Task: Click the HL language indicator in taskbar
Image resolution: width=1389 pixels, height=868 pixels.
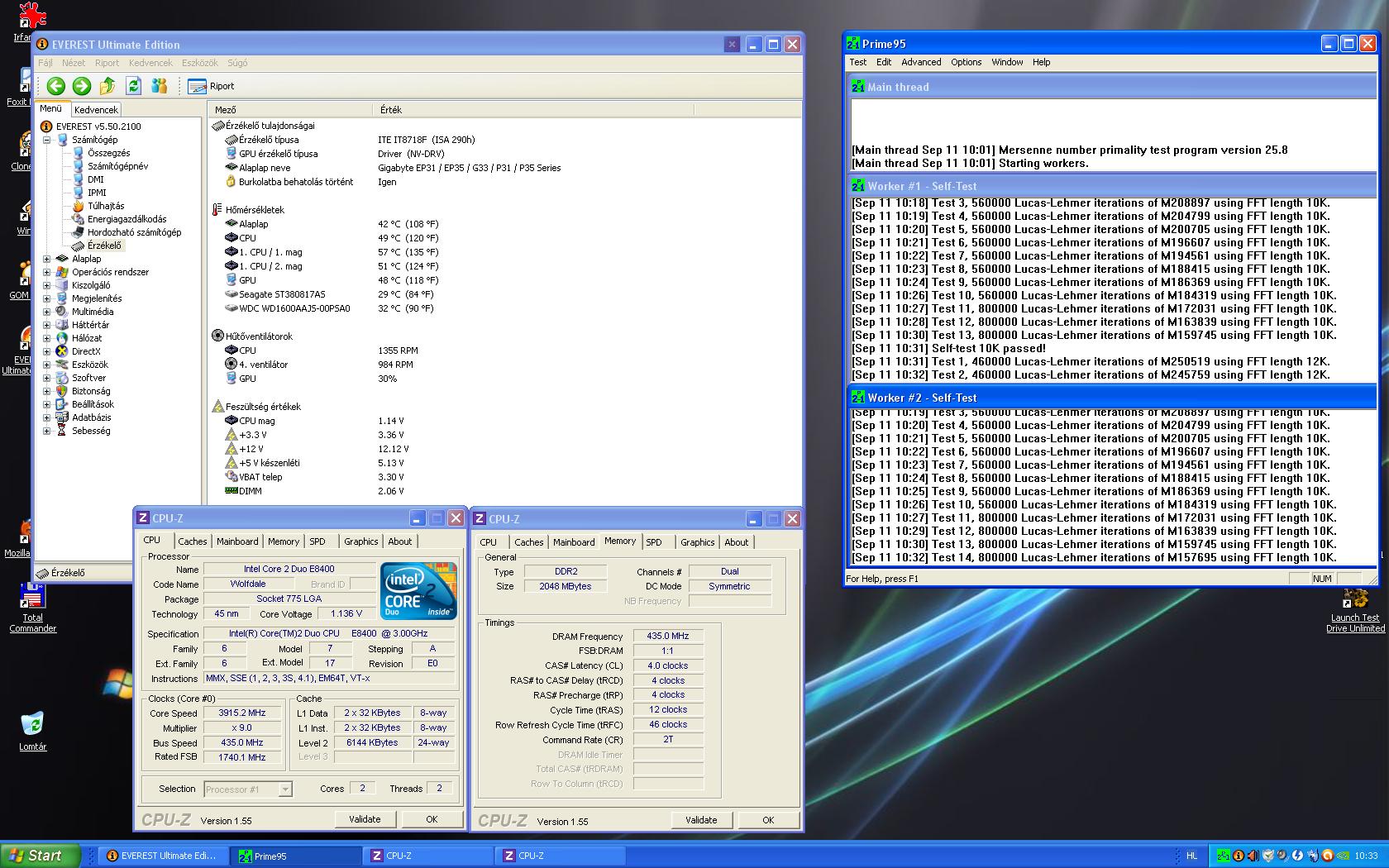Action: click(x=1191, y=856)
